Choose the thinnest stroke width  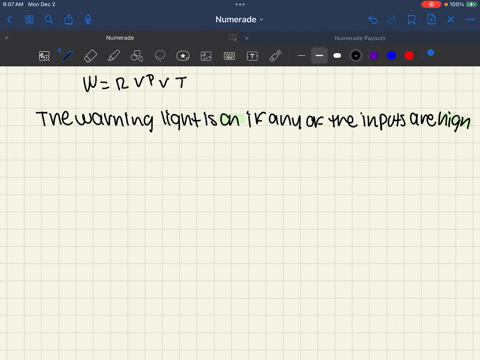301,56
